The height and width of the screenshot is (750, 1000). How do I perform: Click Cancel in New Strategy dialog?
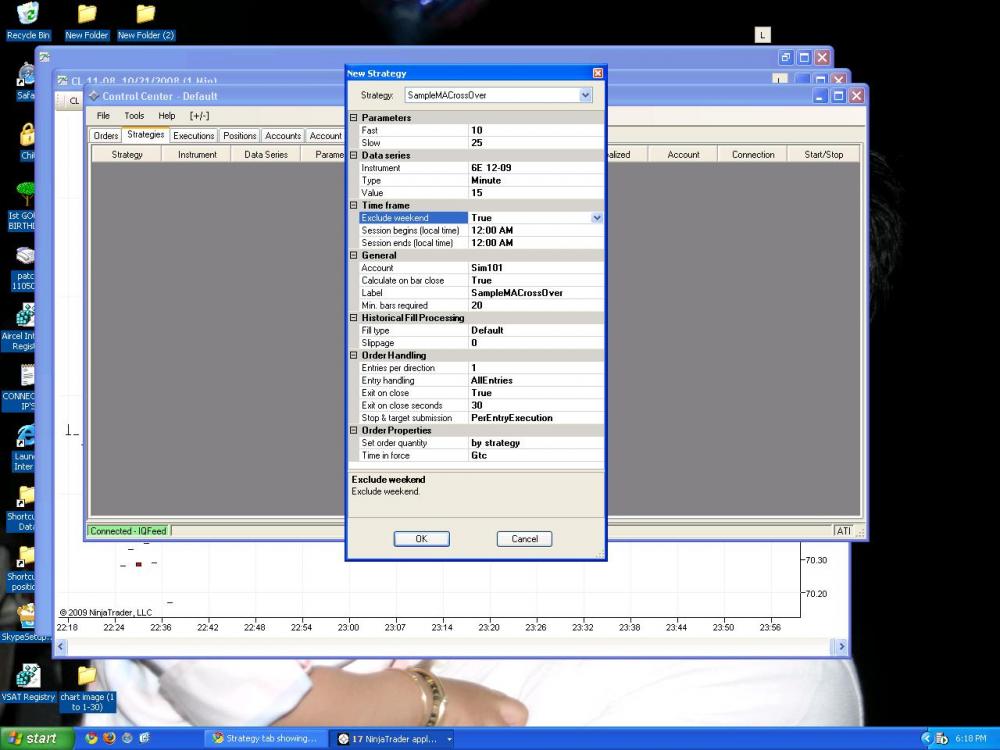tap(524, 539)
